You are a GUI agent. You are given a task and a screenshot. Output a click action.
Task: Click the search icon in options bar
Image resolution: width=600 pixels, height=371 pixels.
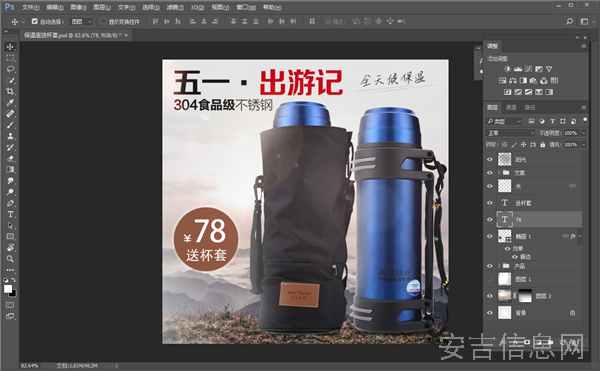tap(569, 21)
